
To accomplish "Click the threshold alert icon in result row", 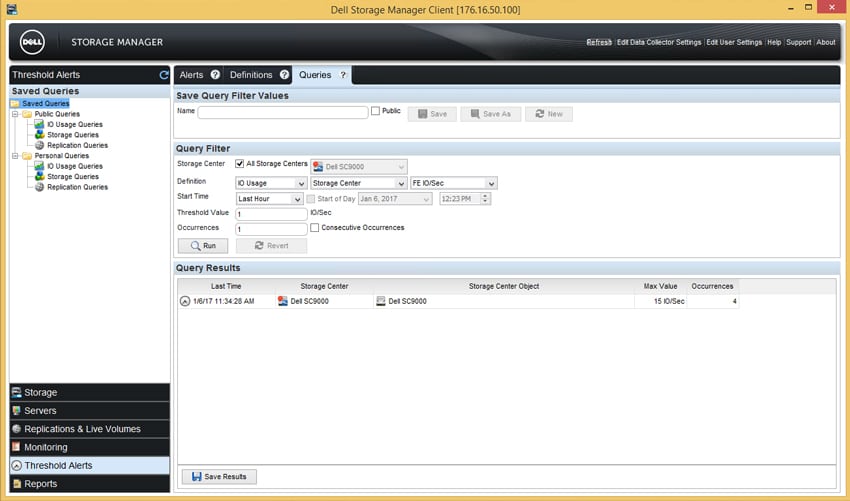I will 185,301.
